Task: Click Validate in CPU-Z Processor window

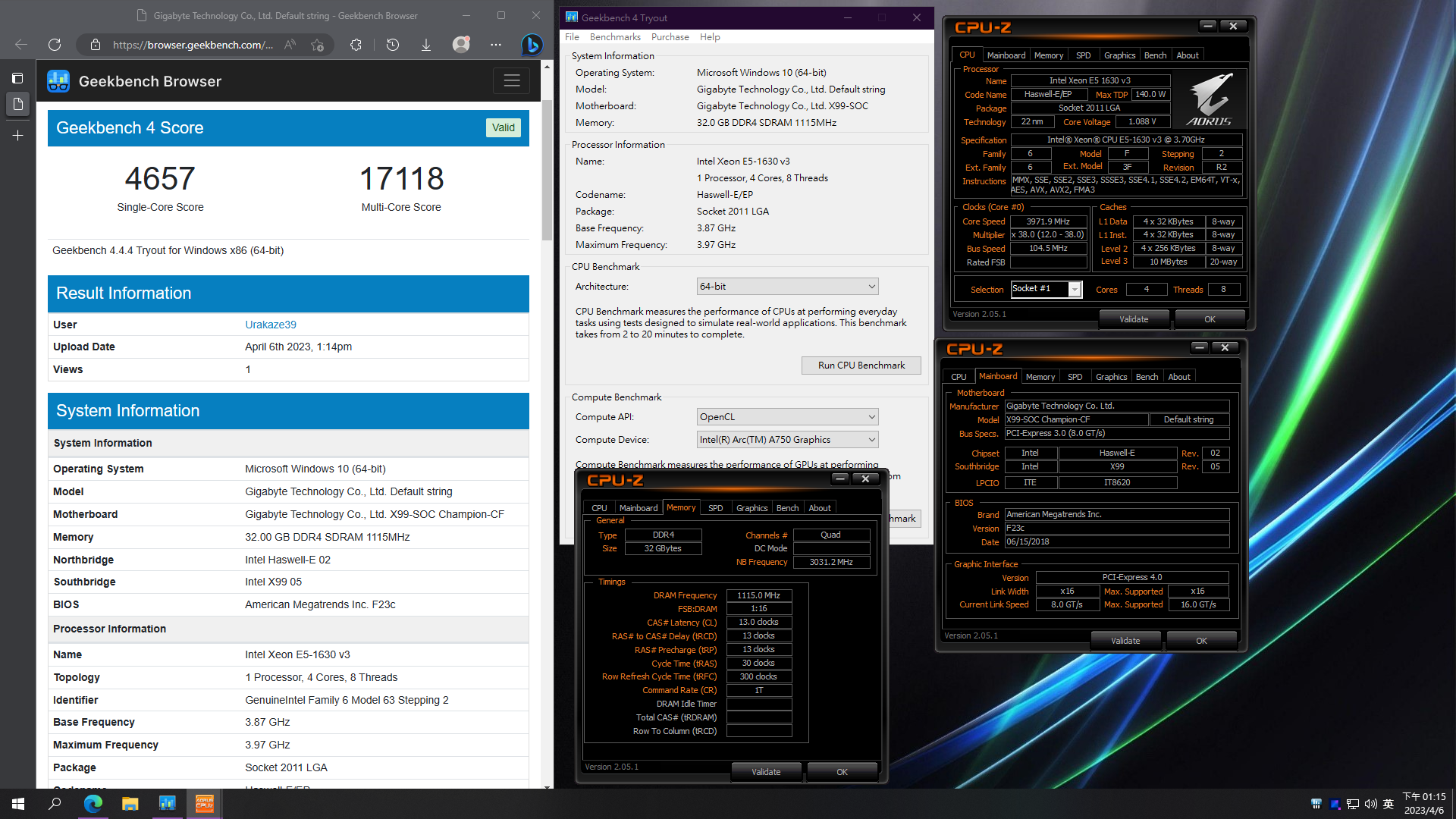Action: [x=1134, y=319]
